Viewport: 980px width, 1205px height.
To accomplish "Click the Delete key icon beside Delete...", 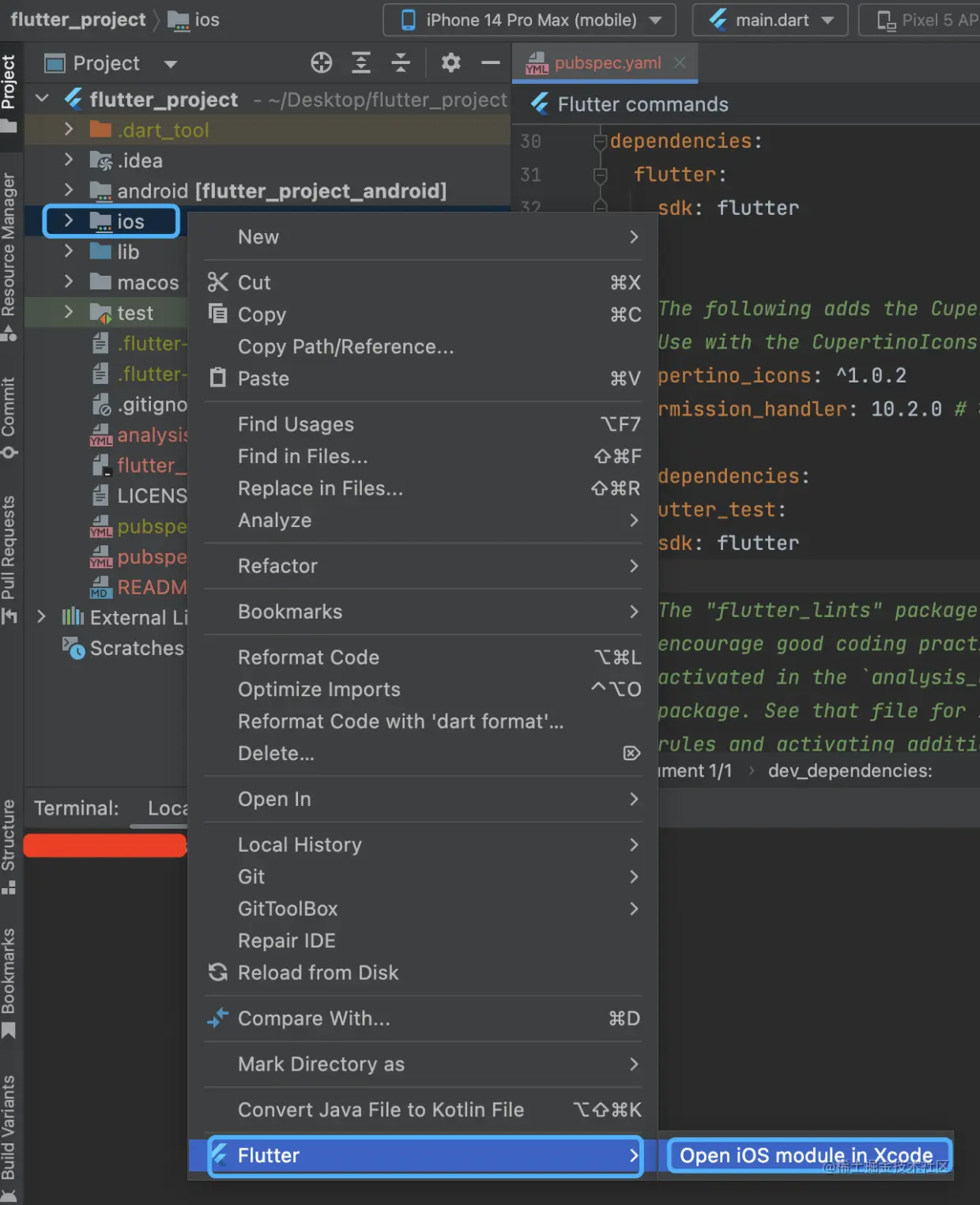I will coord(631,753).
